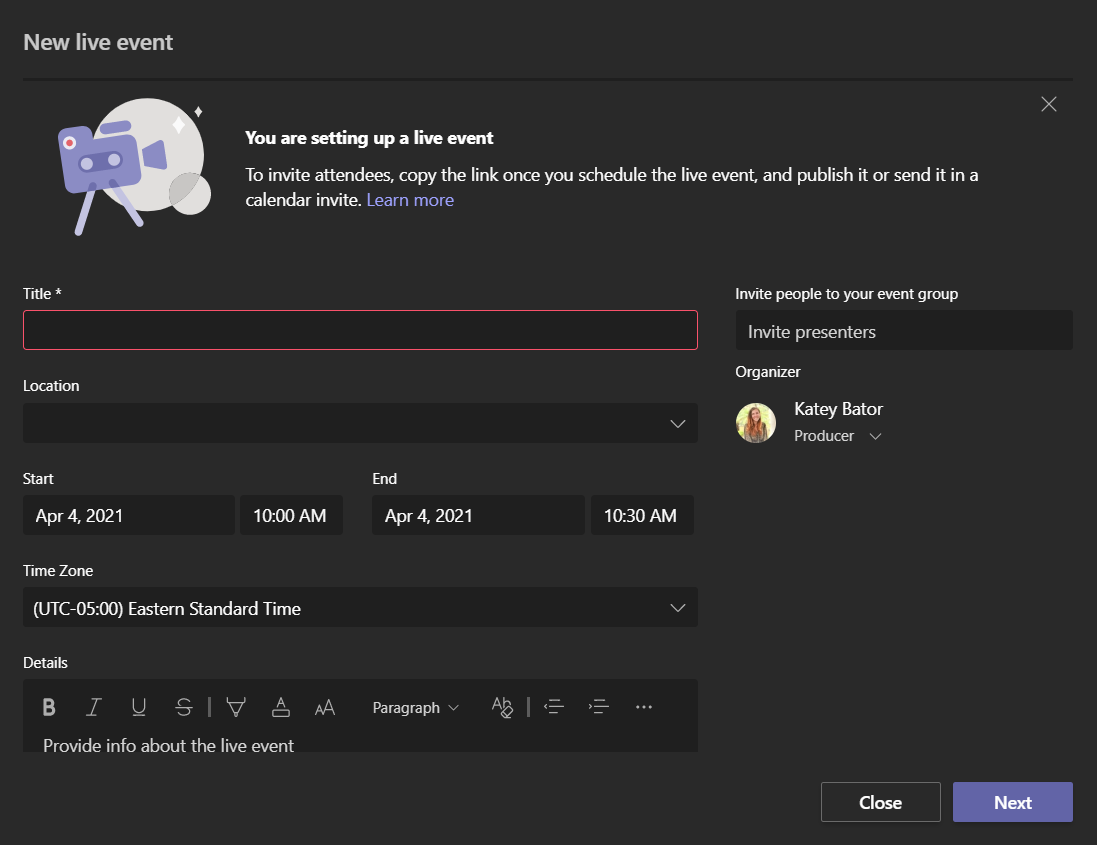Click the Close button
The height and width of the screenshot is (845, 1097).
coord(881,802)
